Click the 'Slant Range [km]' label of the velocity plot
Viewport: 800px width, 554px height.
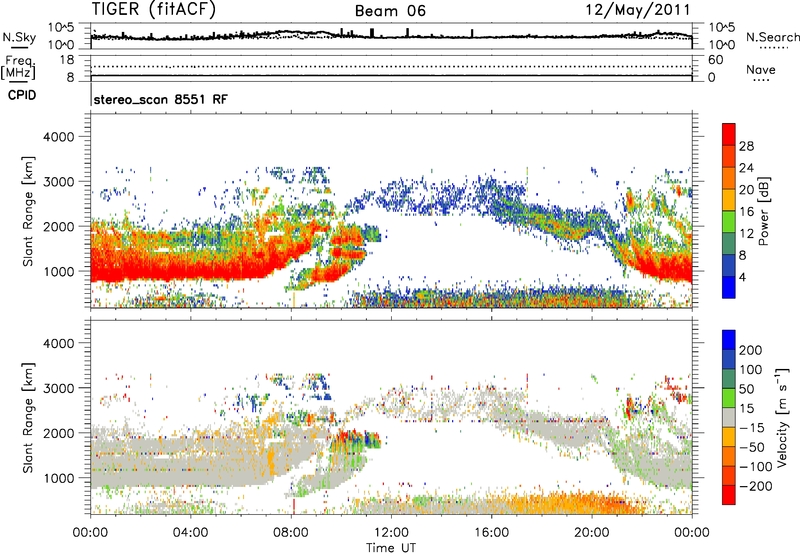(28, 417)
